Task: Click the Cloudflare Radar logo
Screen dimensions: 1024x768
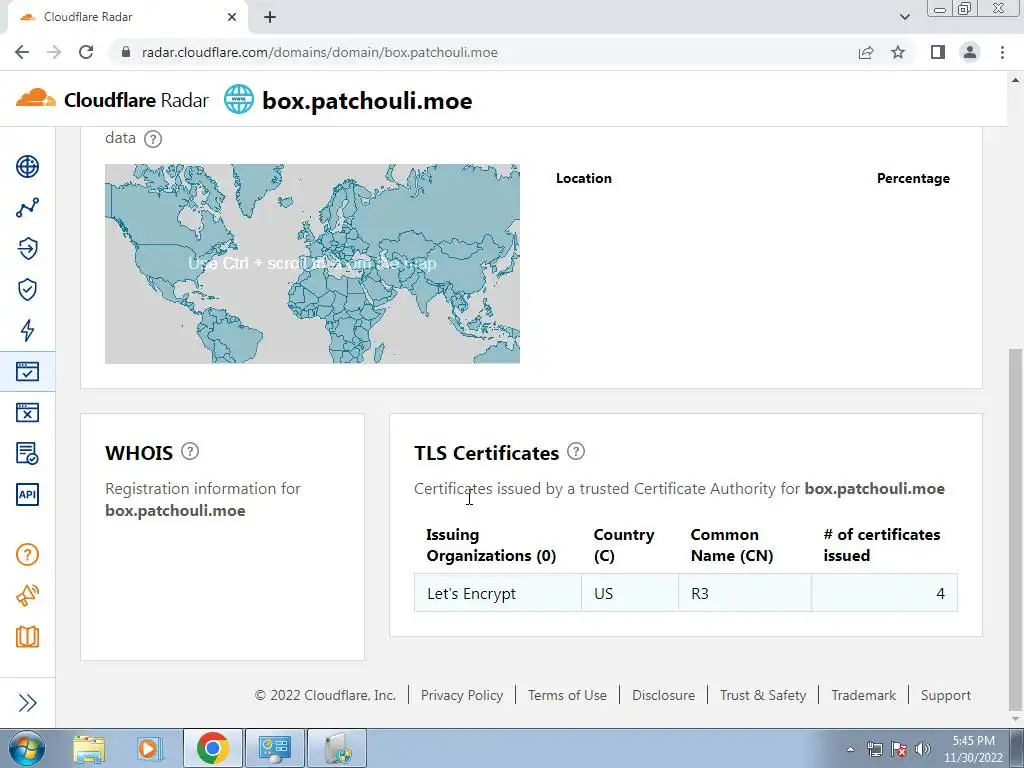Action: 112,100
